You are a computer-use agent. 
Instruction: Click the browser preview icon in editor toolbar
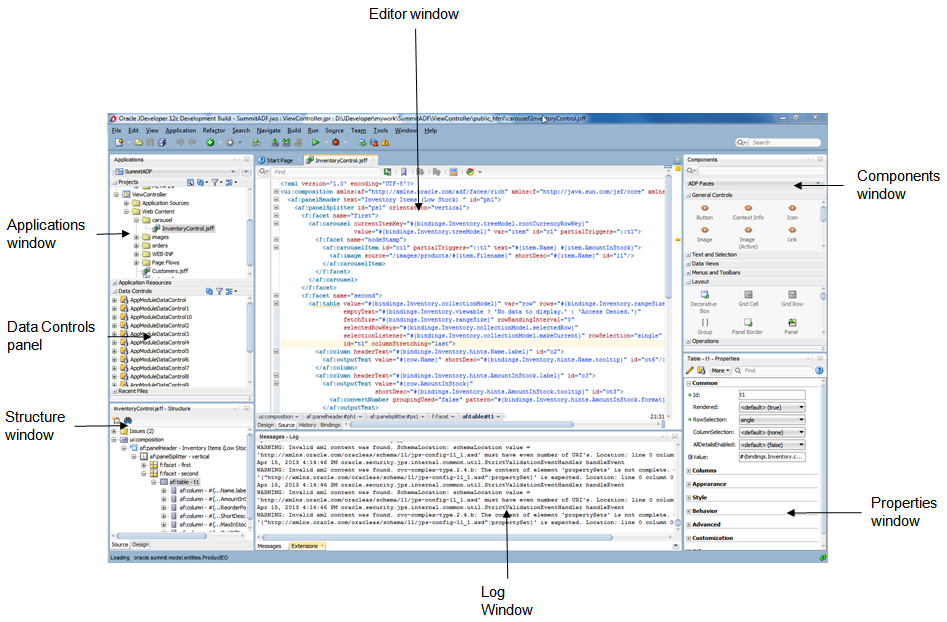pyautogui.click(x=470, y=172)
